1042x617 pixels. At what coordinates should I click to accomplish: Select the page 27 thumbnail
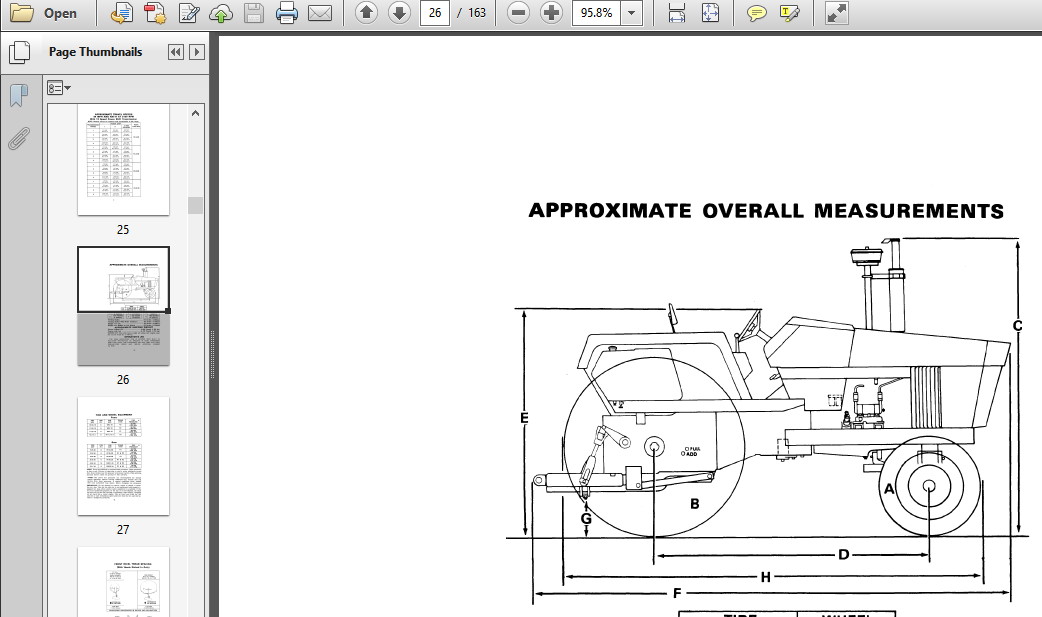123,456
